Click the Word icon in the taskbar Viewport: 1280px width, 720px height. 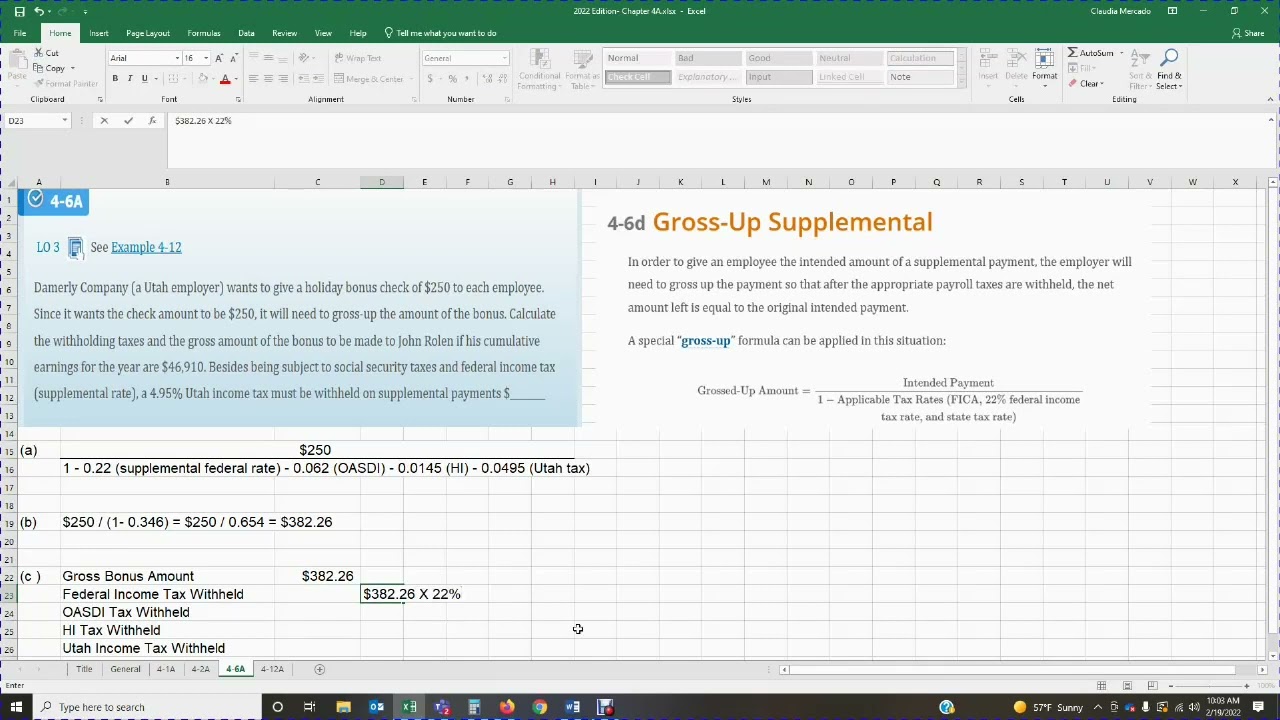coord(572,707)
